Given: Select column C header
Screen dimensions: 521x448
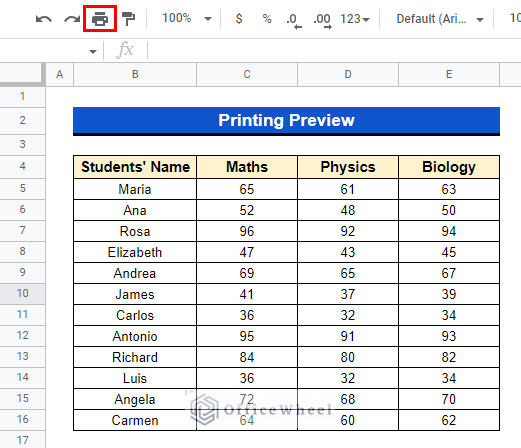Looking at the screenshot, I should coord(247,74).
